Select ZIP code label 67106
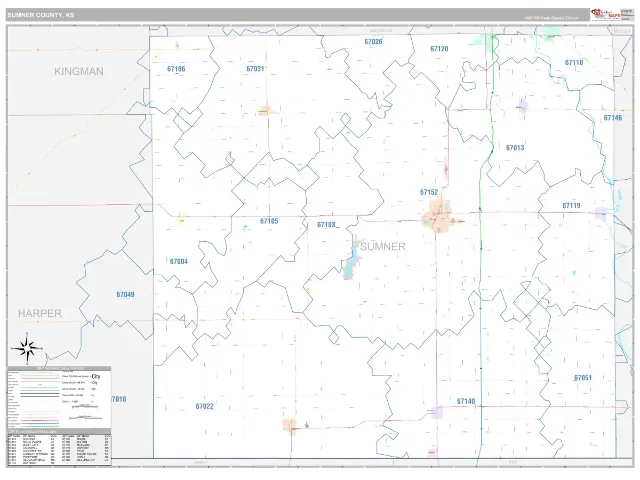Viewport: 640px width, 480px height. click(x=176, y=69)
